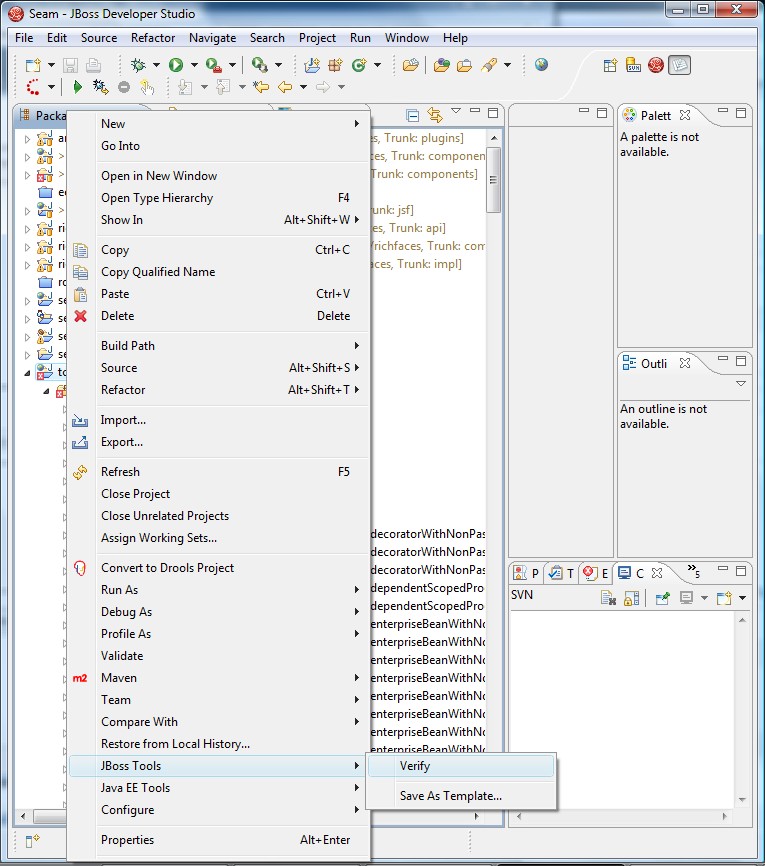Screen dimensions: 765x866
Task: Expand the Show In submenu
Action: [x=219, y=220]
